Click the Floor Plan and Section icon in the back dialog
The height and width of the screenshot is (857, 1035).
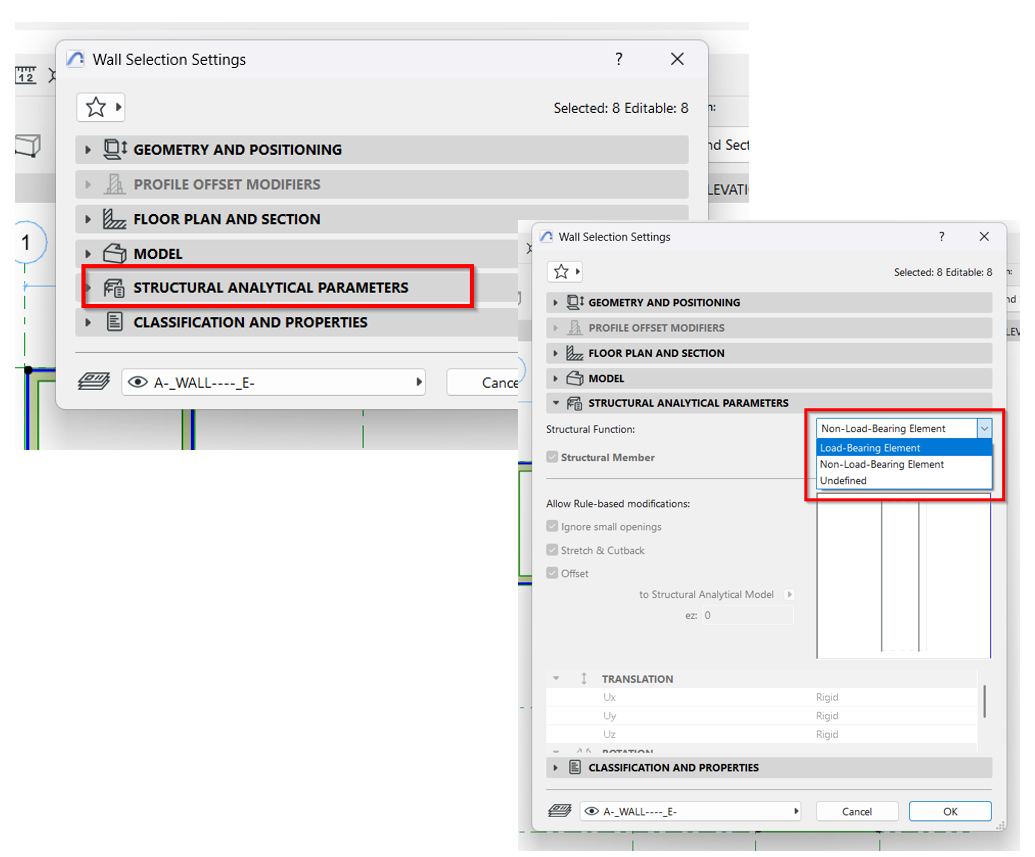pos(116,219)
